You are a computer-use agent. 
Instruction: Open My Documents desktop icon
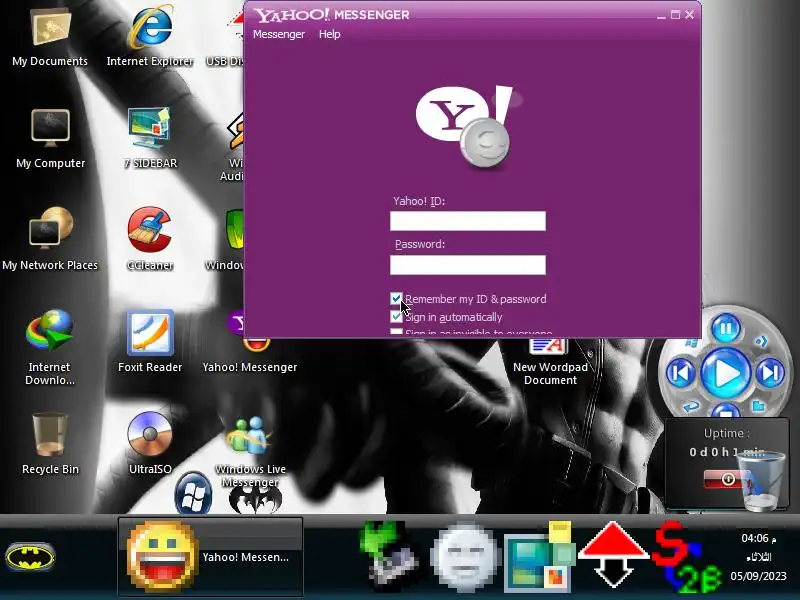(x=50, y=36)
